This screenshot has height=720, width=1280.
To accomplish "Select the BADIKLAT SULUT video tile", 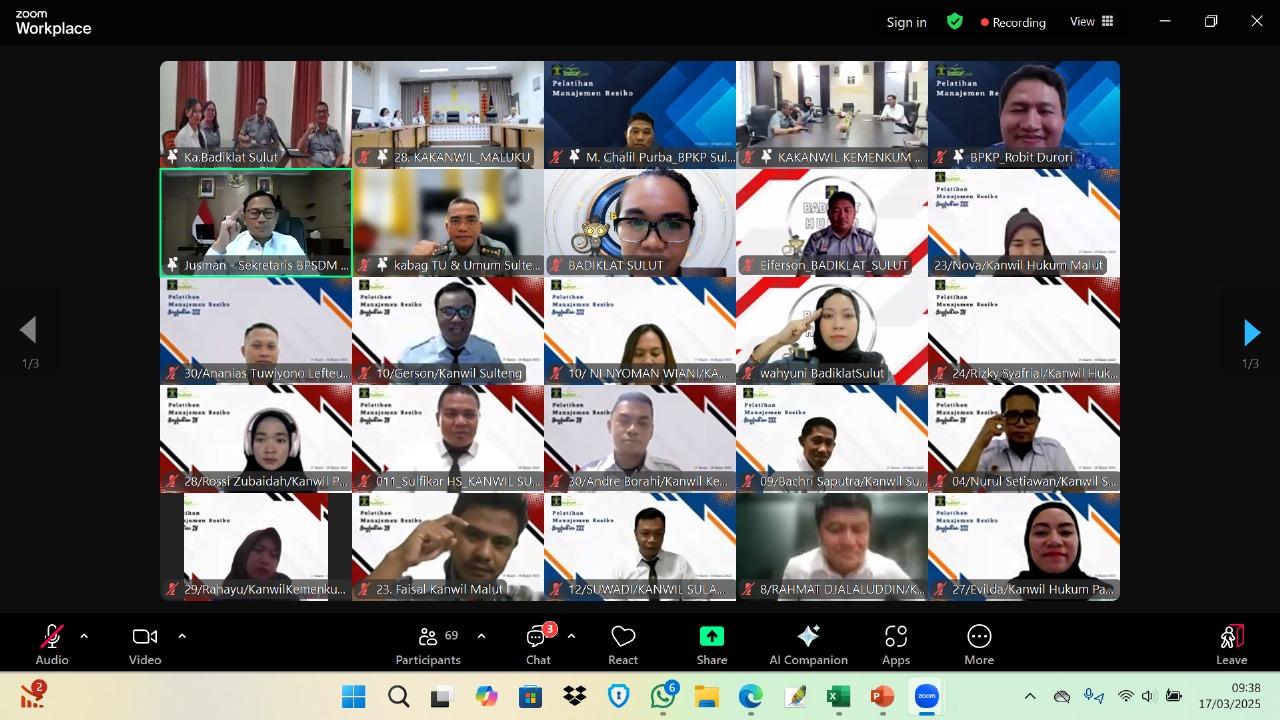I will pyautogui.click(x=640, y=222).
